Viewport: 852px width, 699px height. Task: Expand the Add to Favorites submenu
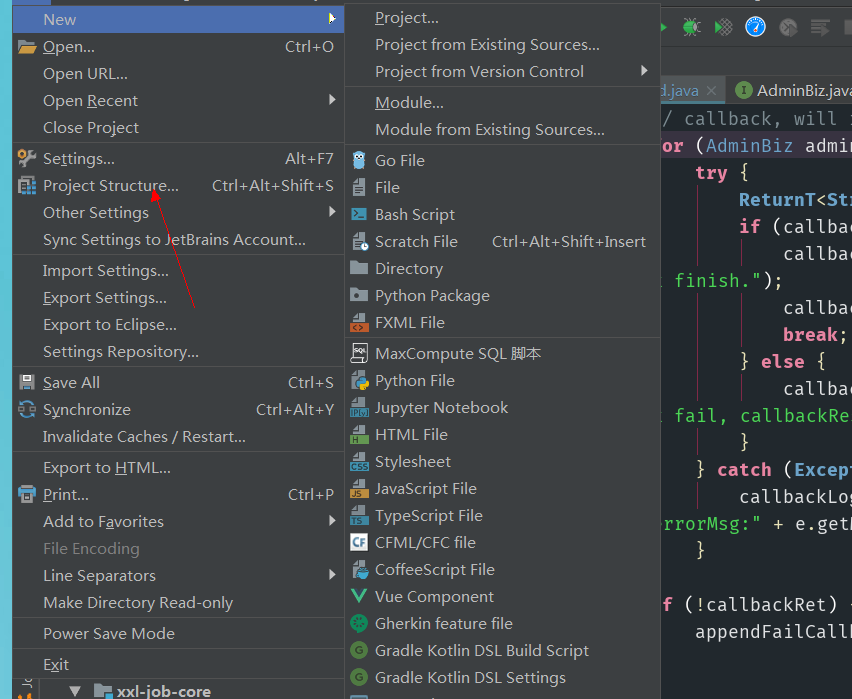pyautogui.click(x=332, y=521)
